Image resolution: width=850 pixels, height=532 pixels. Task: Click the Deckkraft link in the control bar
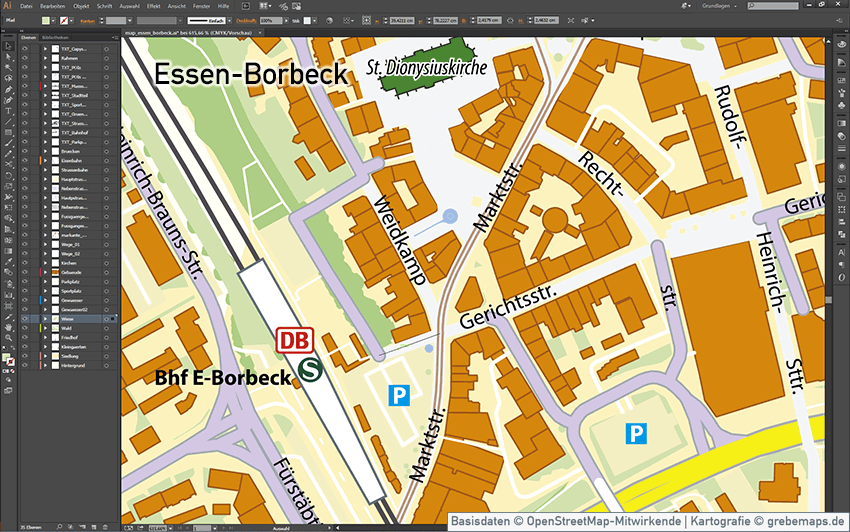[x=244, y=20]
